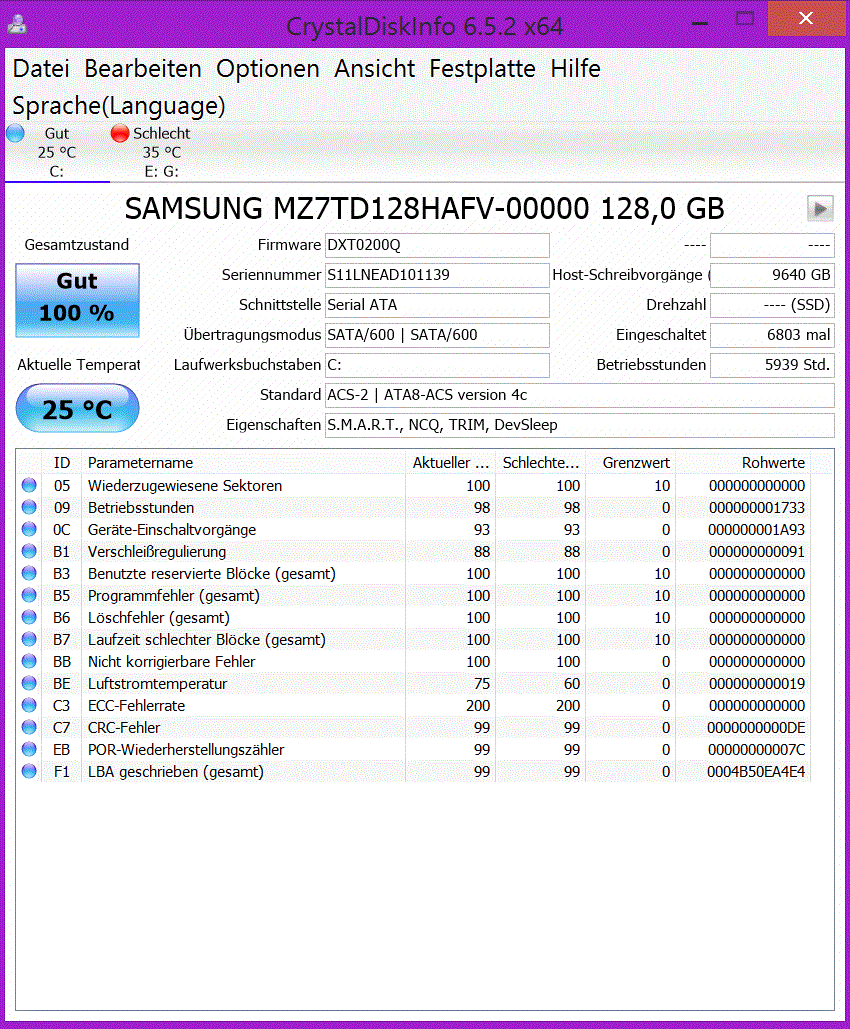
Task: Click the Host-Schreibvorgänge value 9640 GB
Action: 772,275
